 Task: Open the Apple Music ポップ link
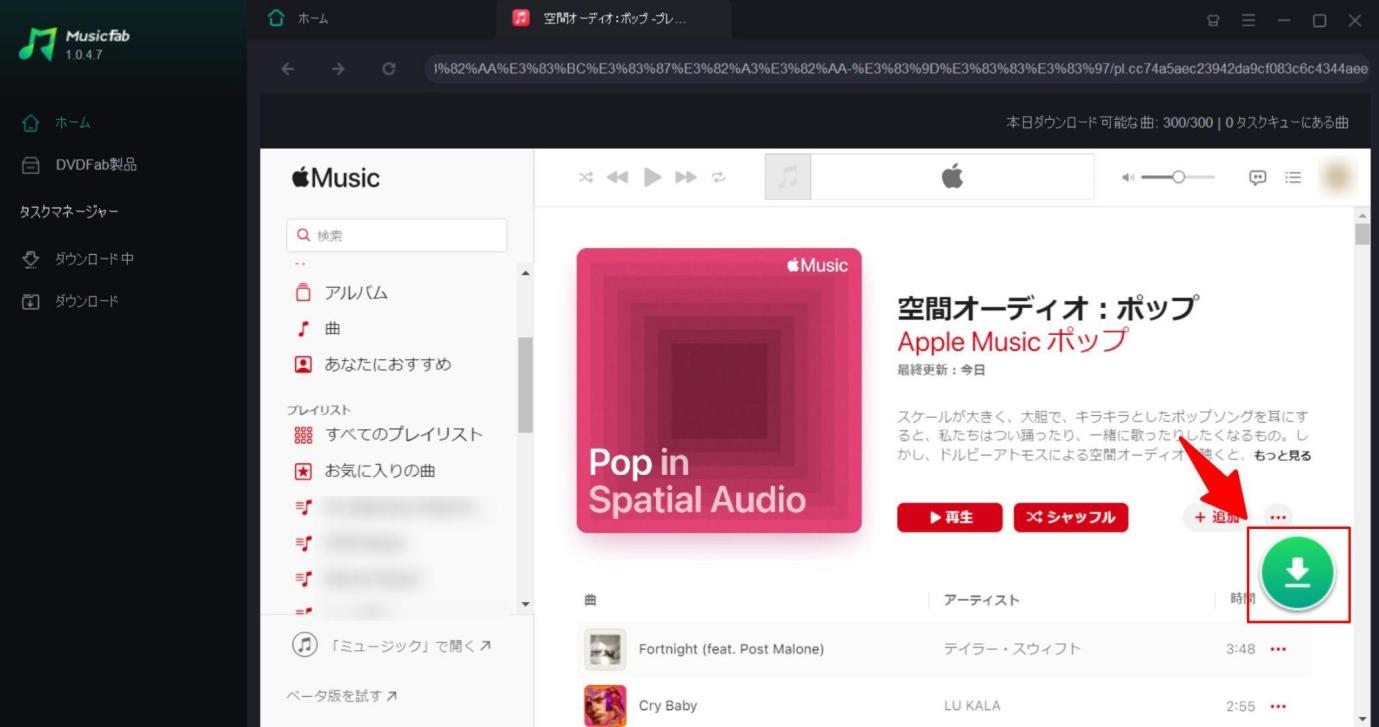(x=1012, y=341)
